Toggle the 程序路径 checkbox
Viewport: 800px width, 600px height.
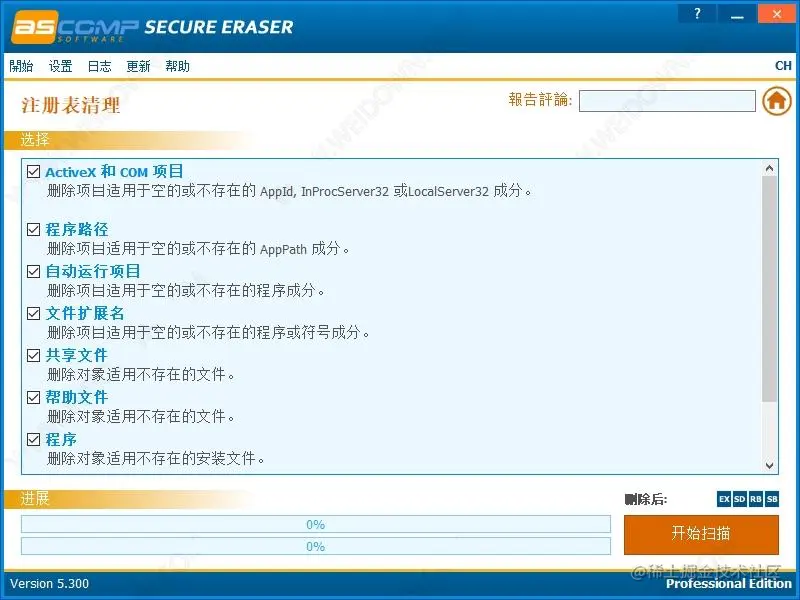click(34, 230)
